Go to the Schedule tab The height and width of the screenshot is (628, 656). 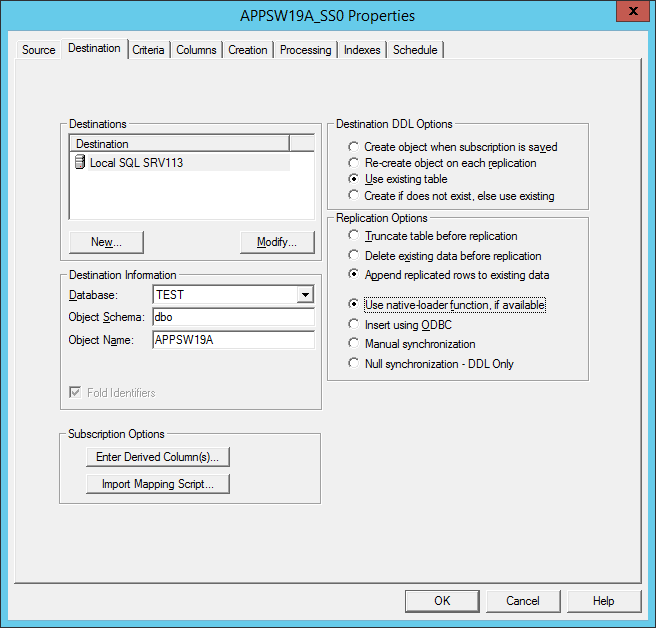click(415, 50)
